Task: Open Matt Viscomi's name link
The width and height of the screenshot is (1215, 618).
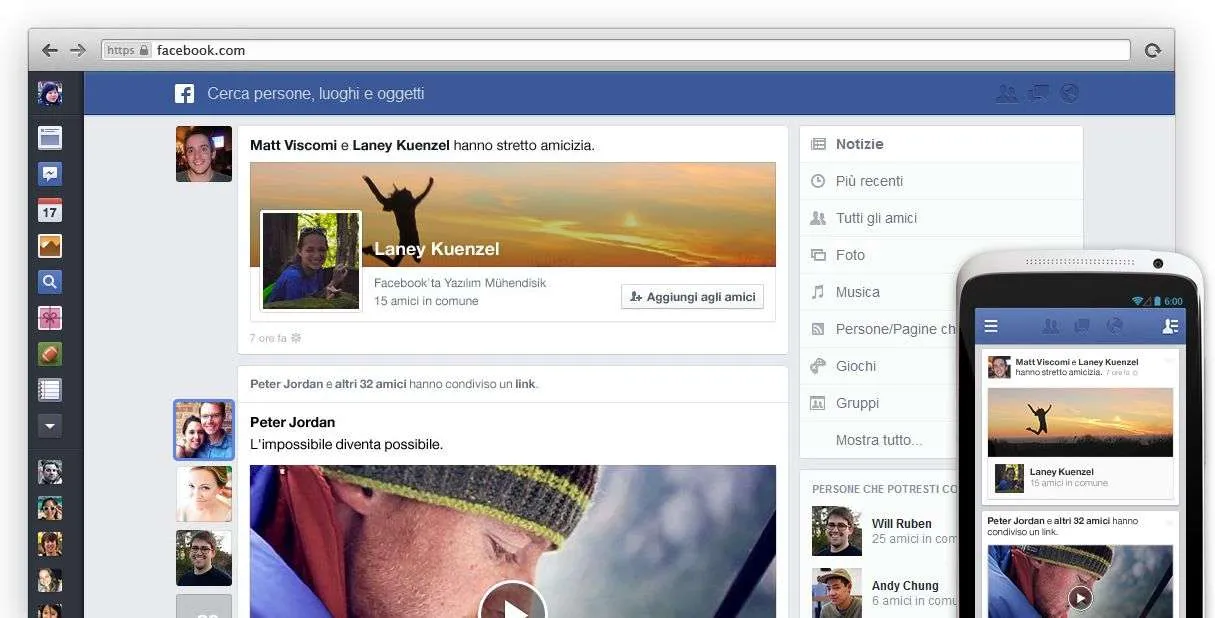Action: [293, 145]
